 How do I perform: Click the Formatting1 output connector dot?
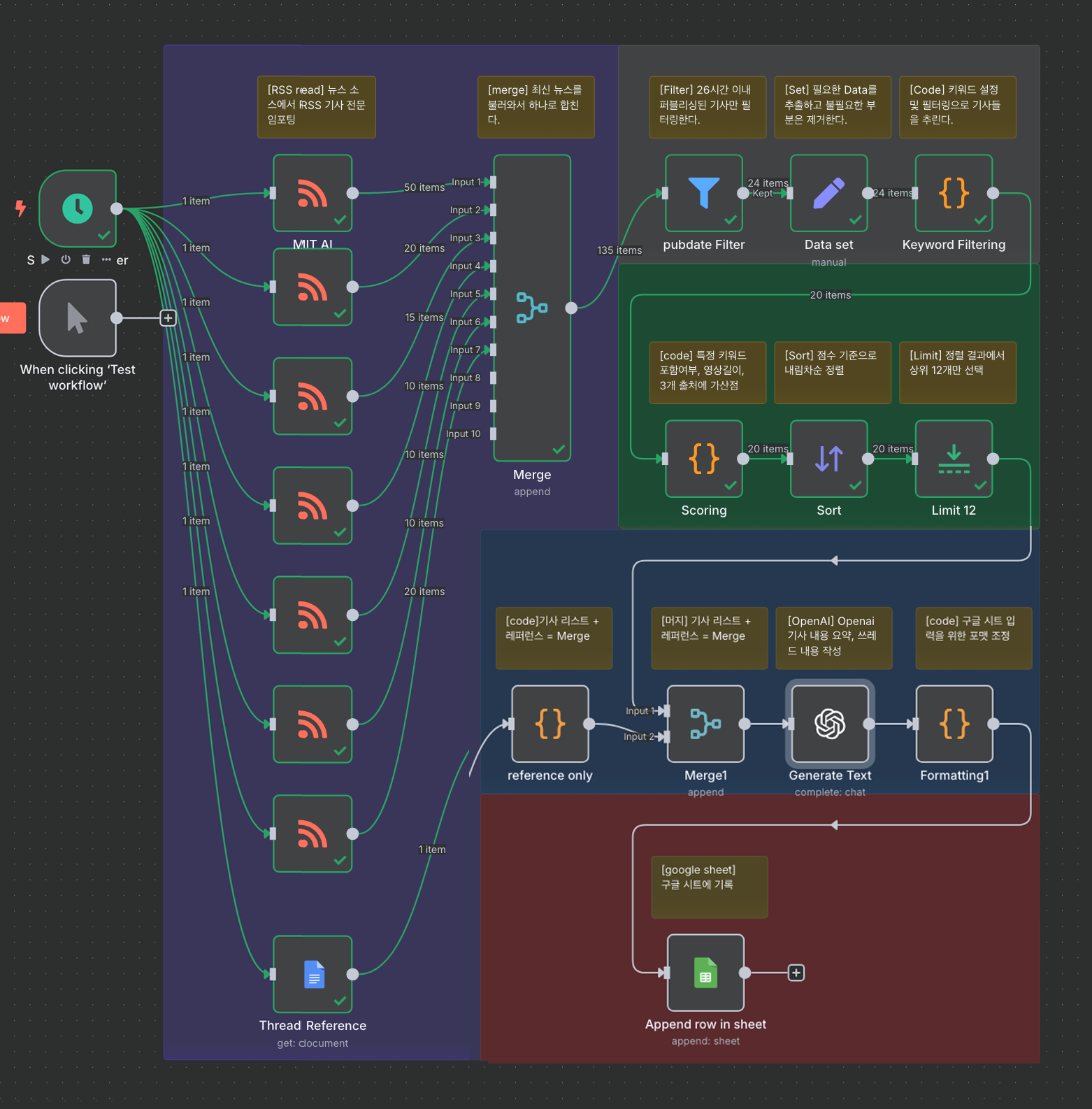click(x=993, y=724)
